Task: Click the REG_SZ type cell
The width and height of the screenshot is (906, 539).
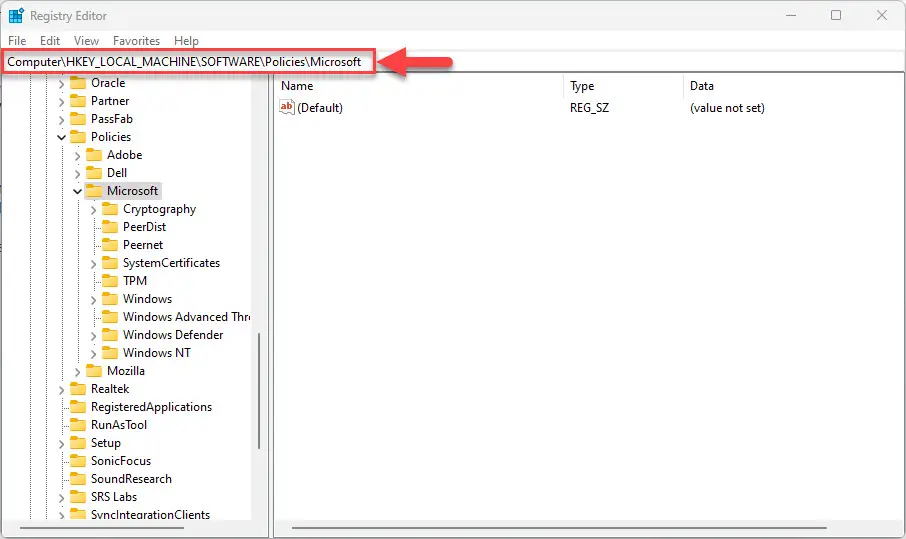Action: pyautogui.click(x=589, y=108)
